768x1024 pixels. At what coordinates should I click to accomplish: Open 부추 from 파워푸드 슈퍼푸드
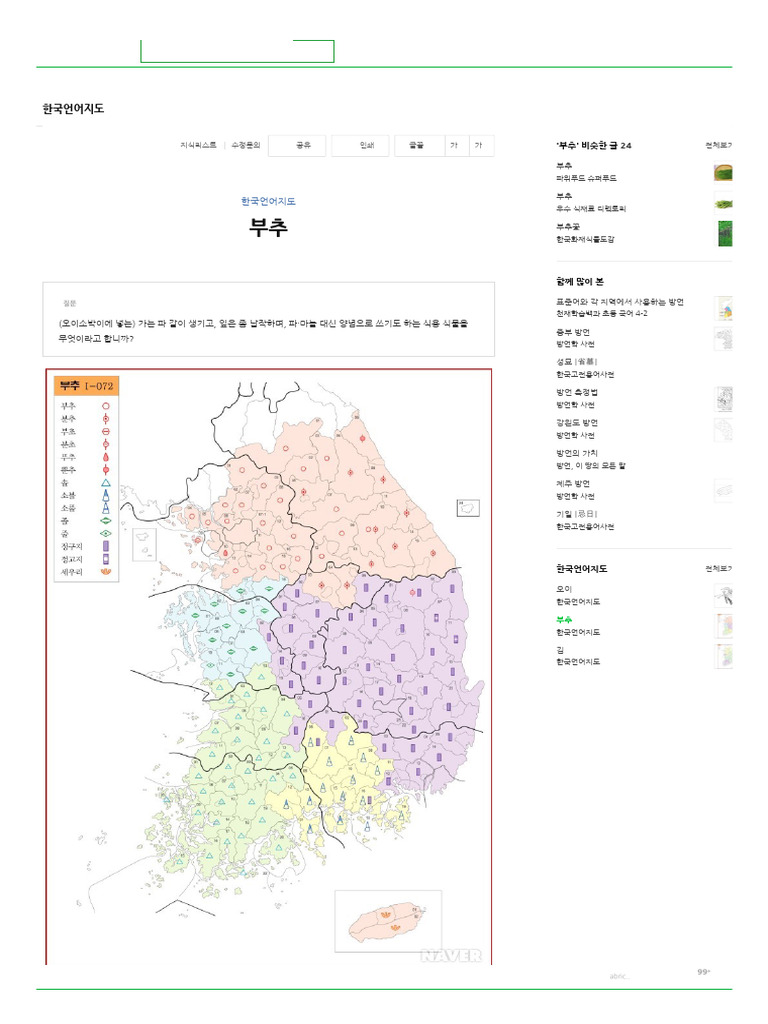tap(564, 166)
